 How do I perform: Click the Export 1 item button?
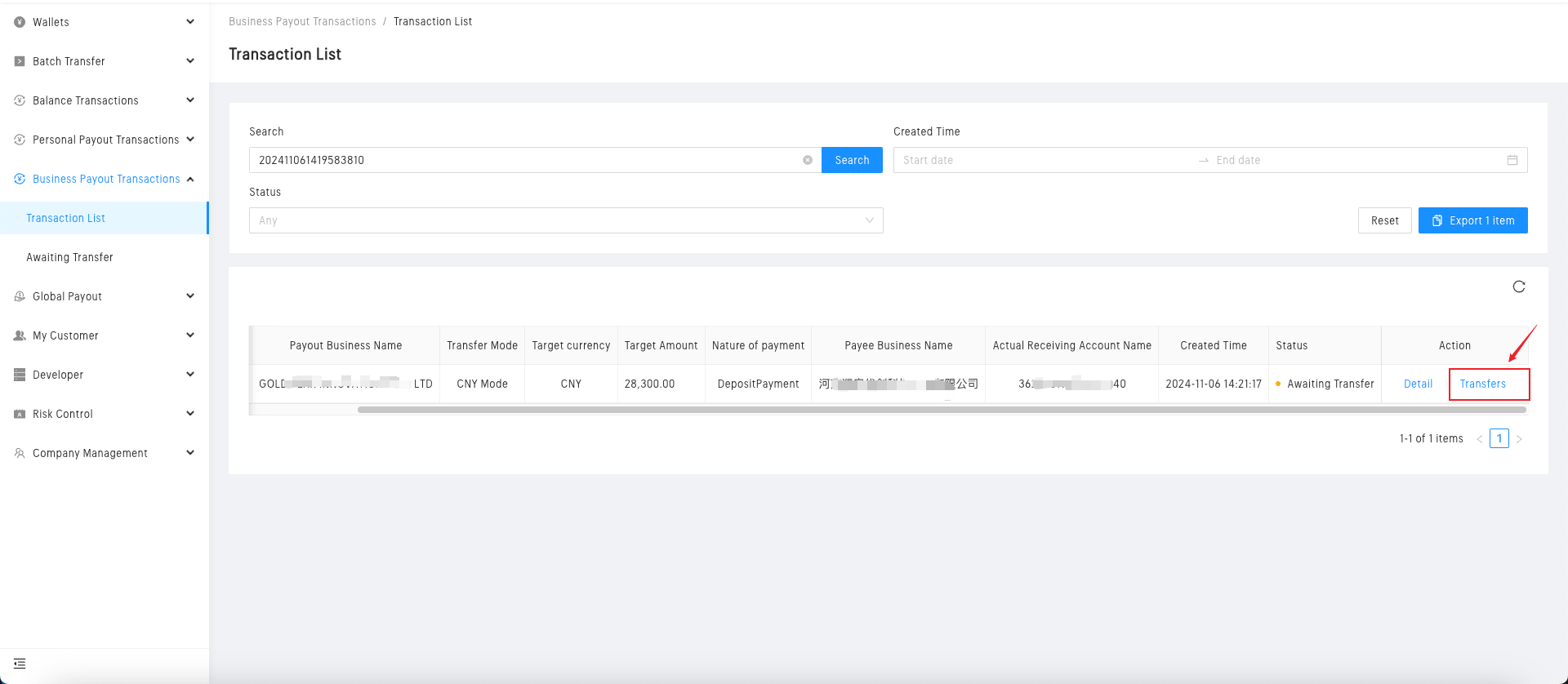coord(1472,220)
